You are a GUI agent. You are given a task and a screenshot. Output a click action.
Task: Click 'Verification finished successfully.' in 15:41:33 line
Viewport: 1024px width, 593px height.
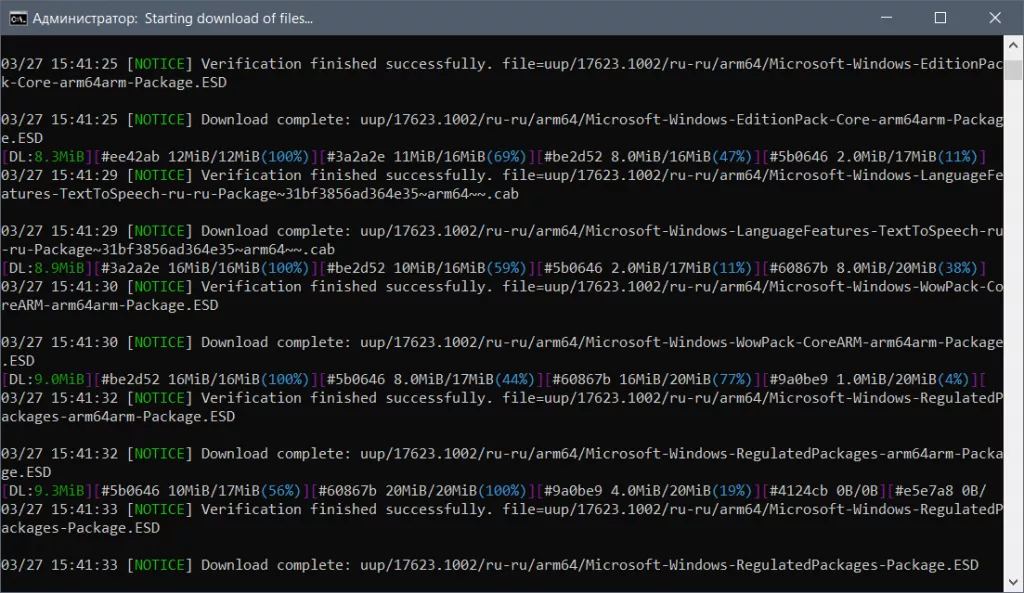coord(347,509)
